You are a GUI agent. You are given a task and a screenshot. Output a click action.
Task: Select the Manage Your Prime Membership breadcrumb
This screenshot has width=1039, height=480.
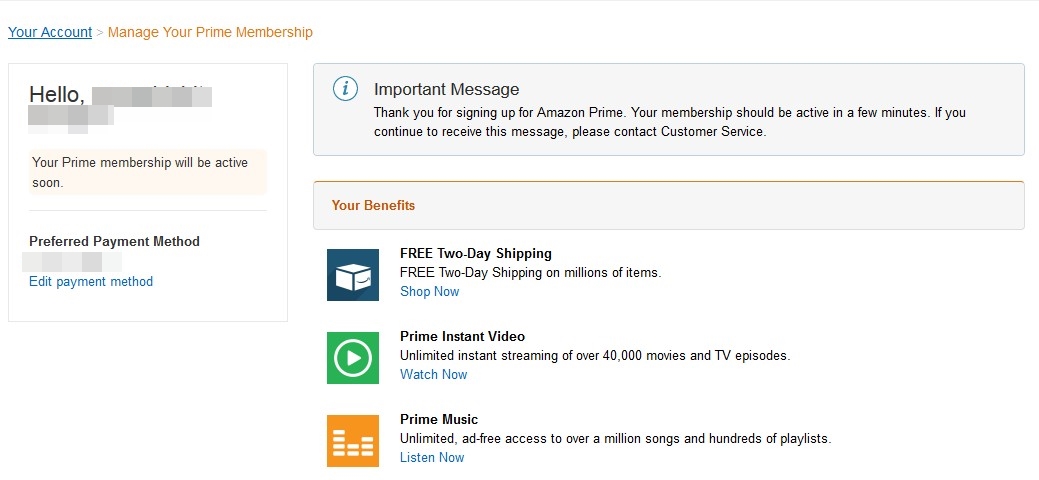210,32
